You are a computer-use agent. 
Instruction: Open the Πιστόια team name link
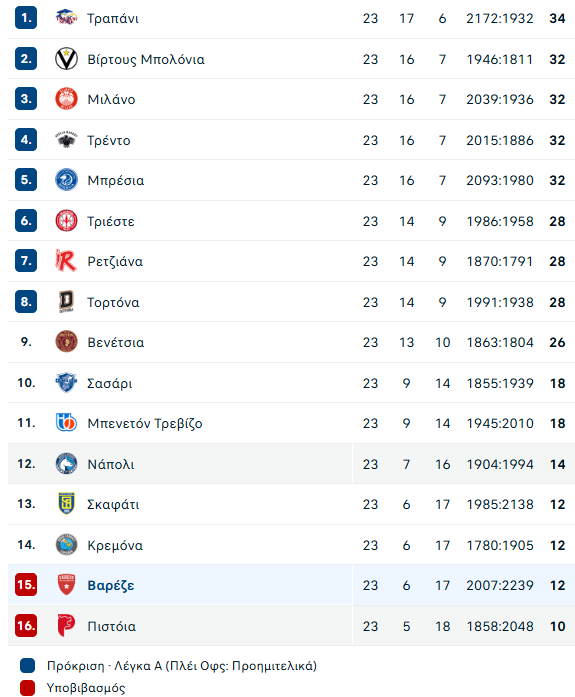click(112, 626)
